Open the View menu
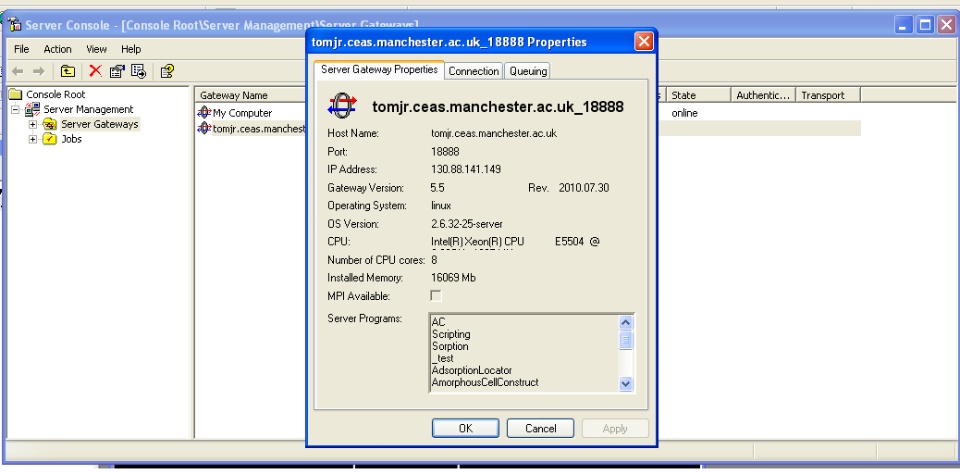 coord(97,49)
